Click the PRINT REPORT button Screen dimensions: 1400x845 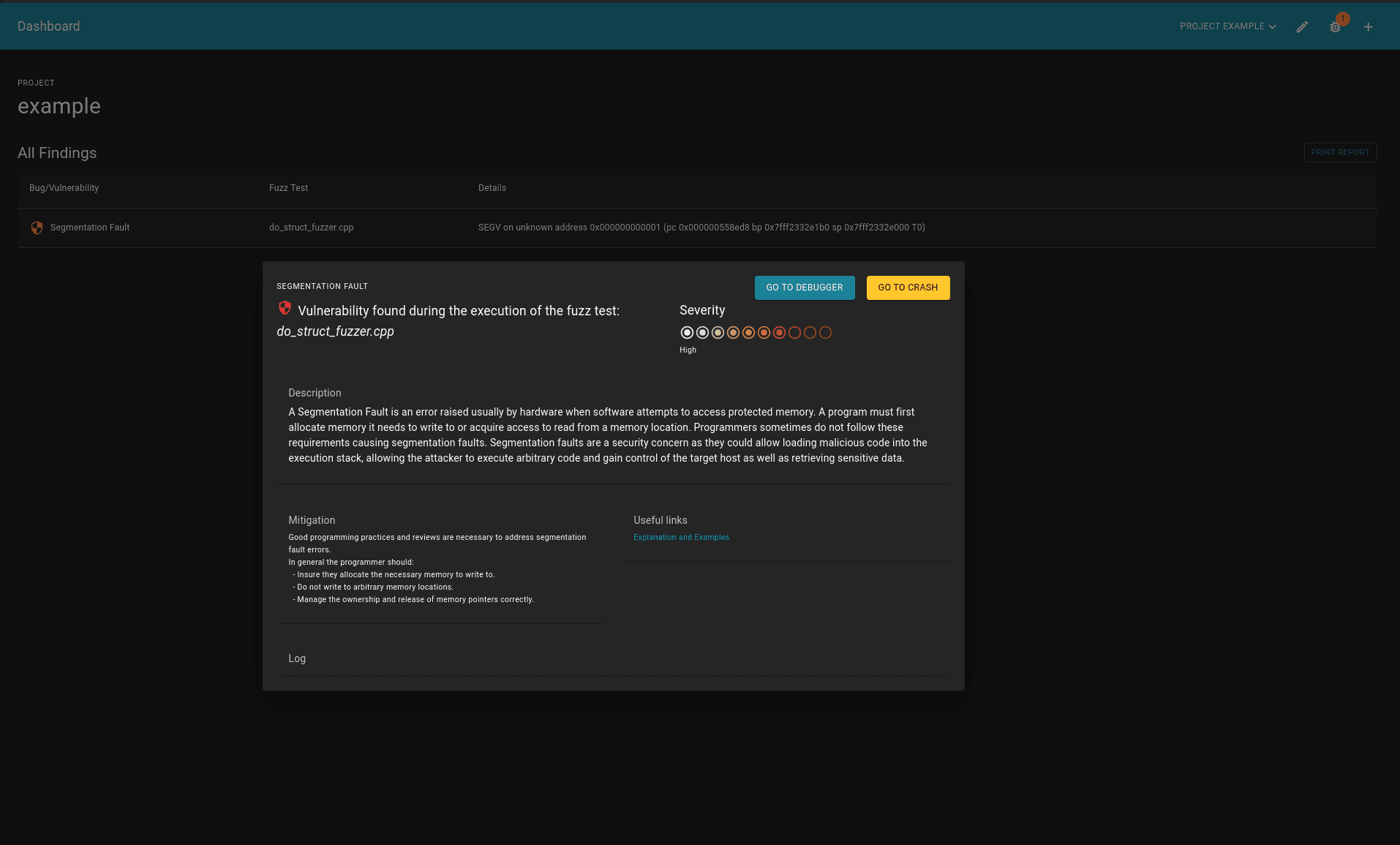(x=1340, y=152)
